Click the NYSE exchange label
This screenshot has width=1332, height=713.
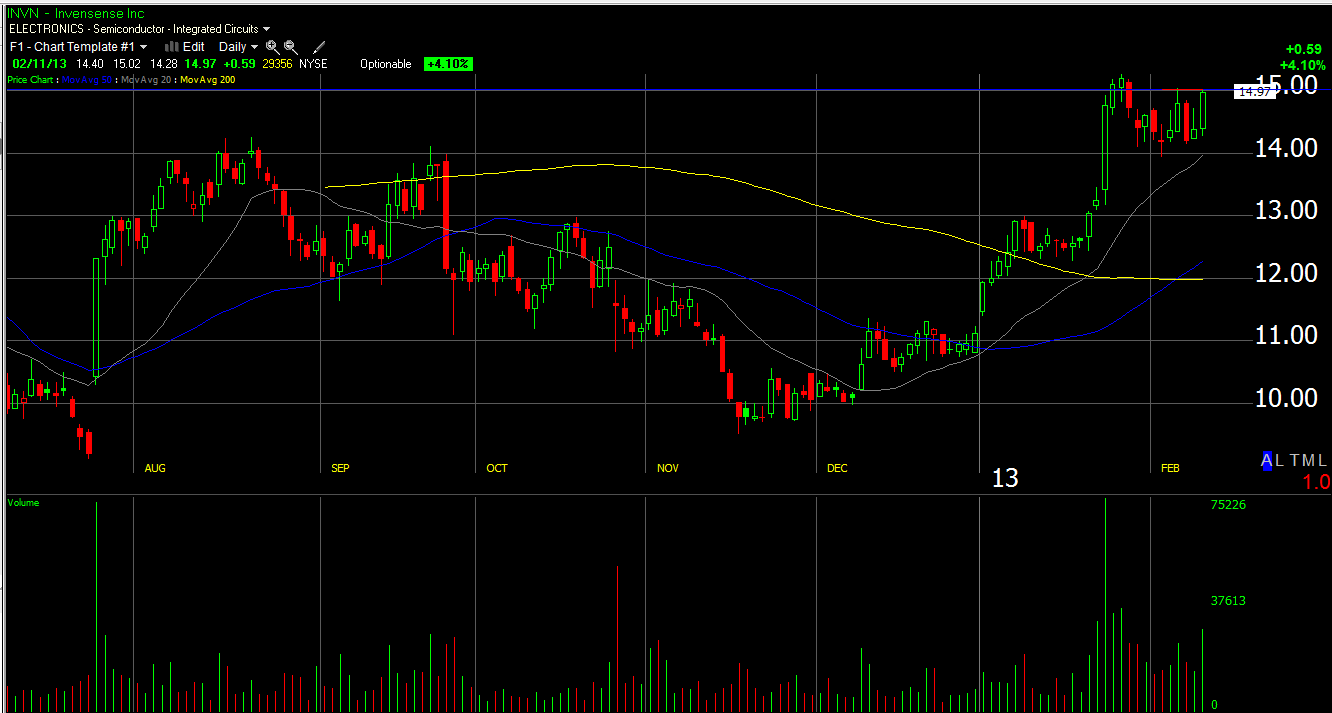pos(313,63)
